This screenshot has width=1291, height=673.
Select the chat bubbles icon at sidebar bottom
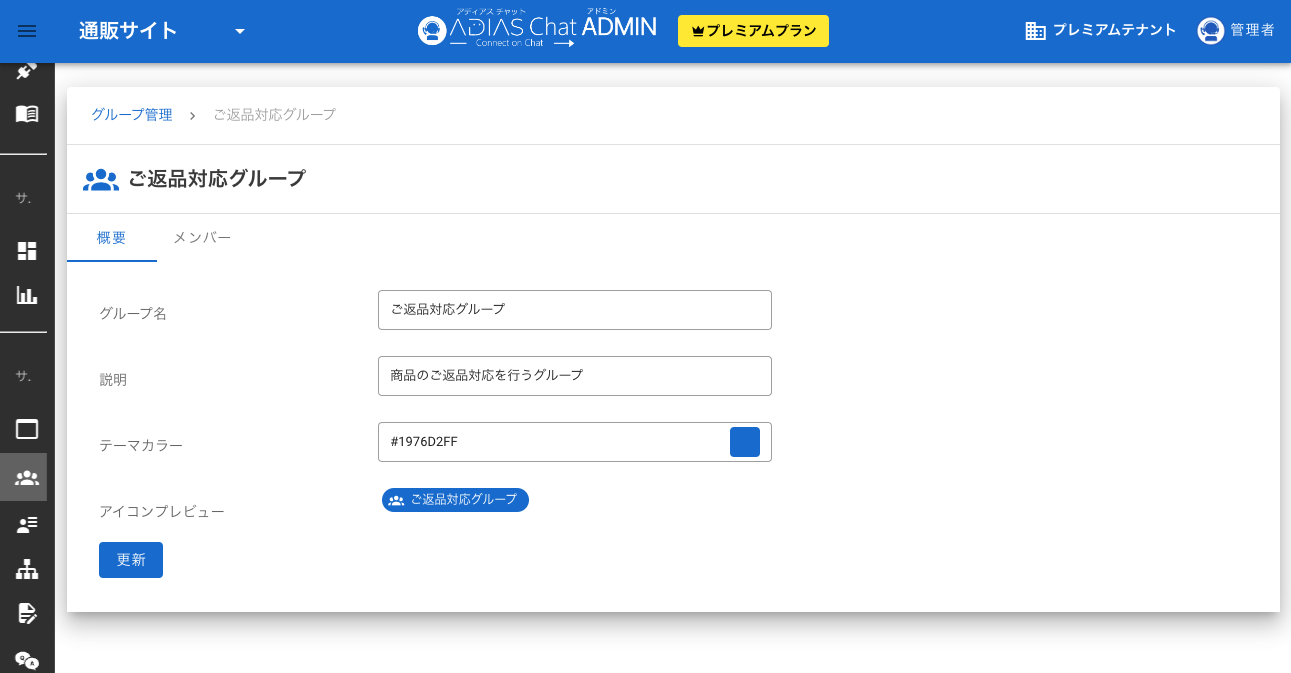pos(26,660)
